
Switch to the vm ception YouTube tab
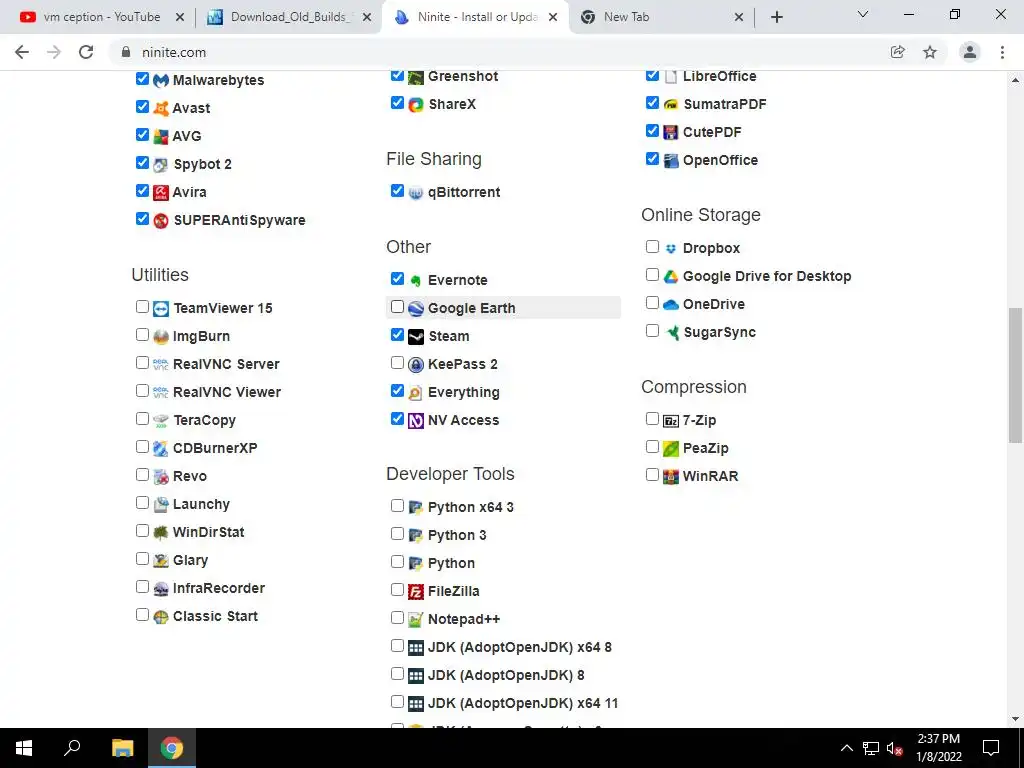click(97, 17)
